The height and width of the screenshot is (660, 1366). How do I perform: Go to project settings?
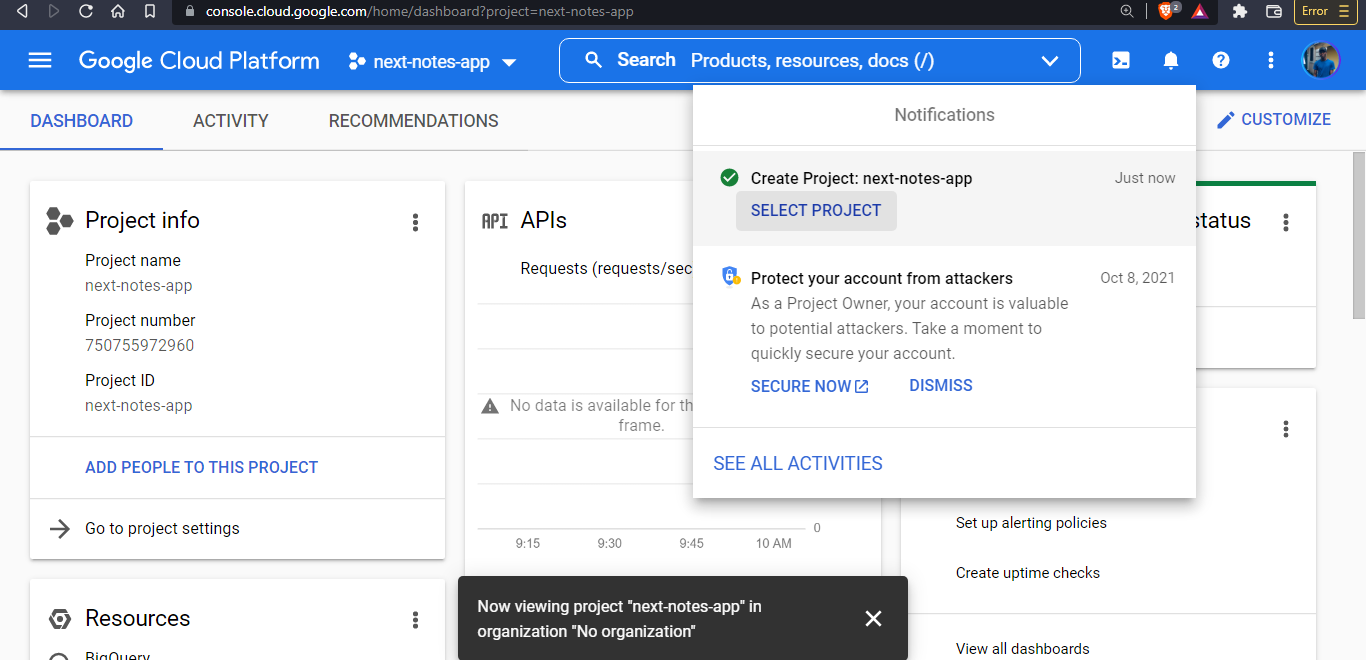162,528
